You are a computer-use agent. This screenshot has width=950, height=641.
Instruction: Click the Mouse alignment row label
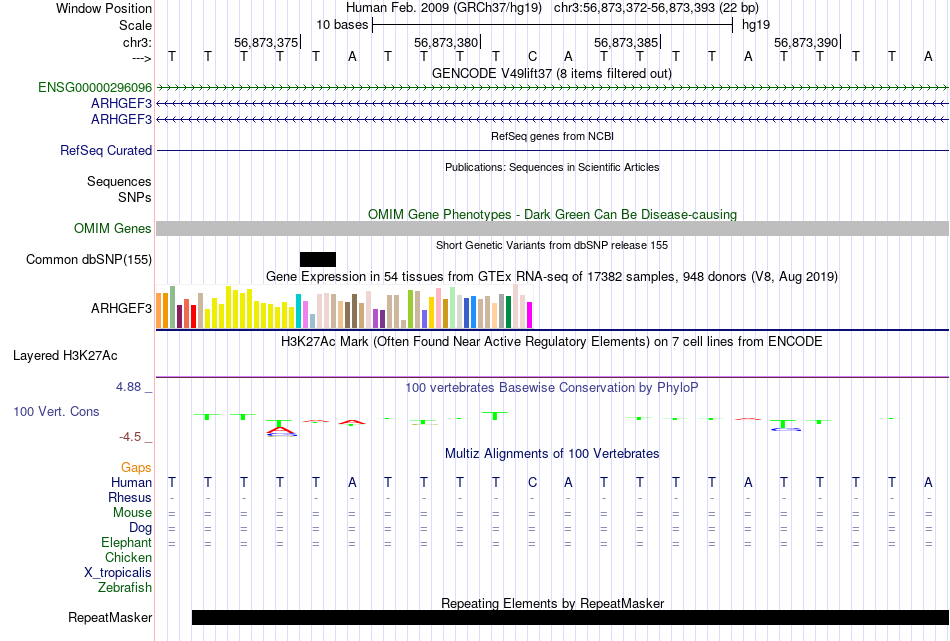[132, 513]
